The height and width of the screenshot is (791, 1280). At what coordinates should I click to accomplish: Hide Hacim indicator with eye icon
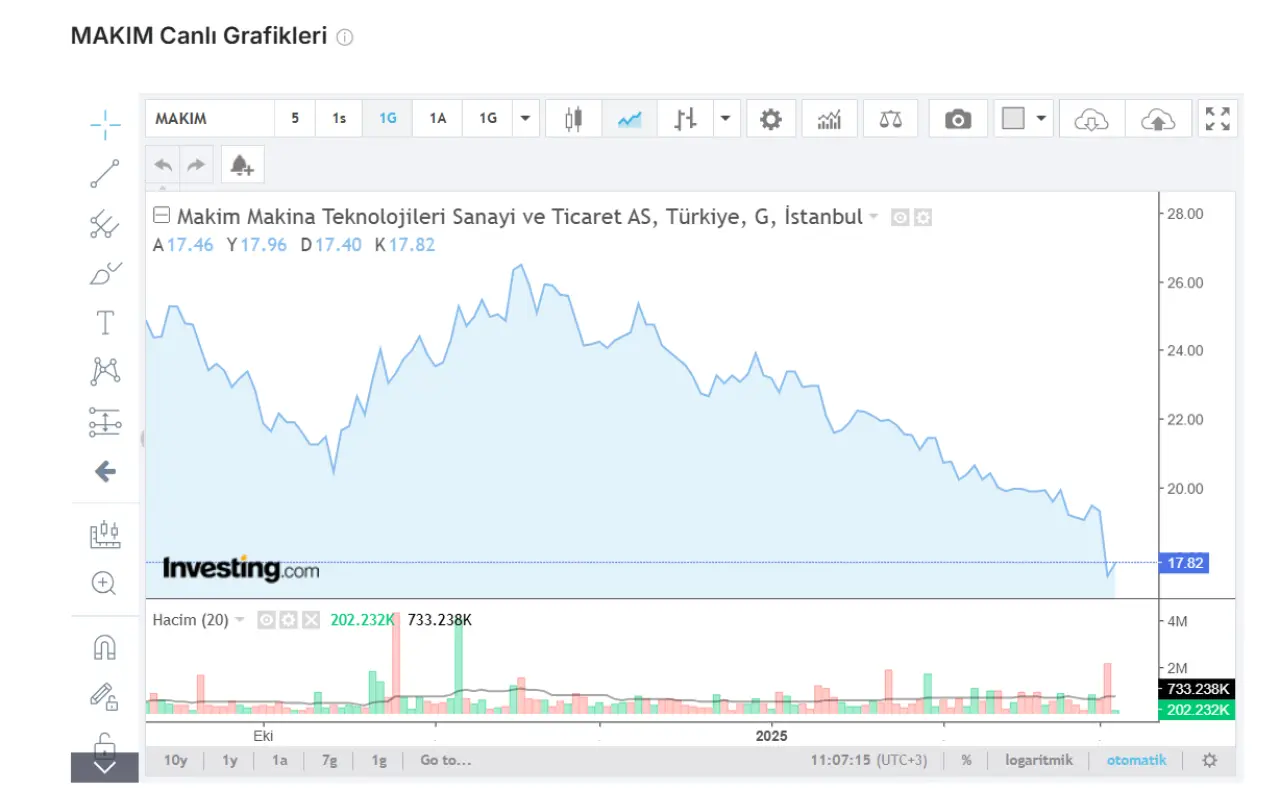tap(267, 620)
